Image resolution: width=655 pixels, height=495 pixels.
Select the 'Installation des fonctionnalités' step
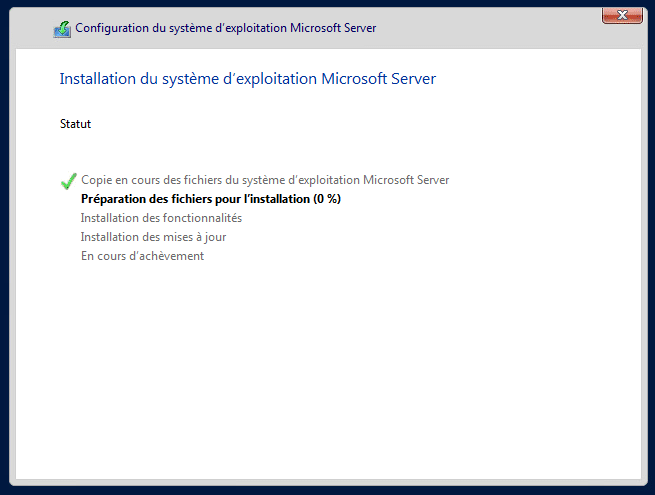[x=161, y=218]
